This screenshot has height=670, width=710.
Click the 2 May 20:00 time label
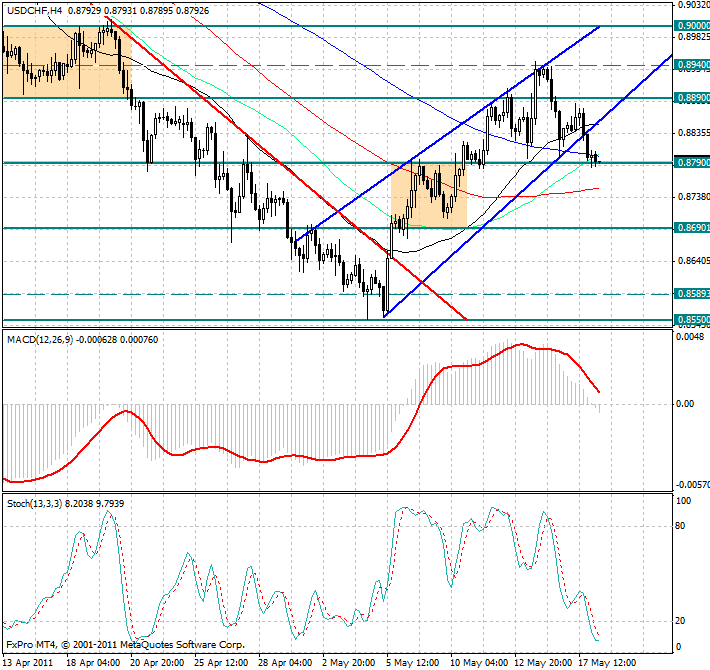coord(349,663)
